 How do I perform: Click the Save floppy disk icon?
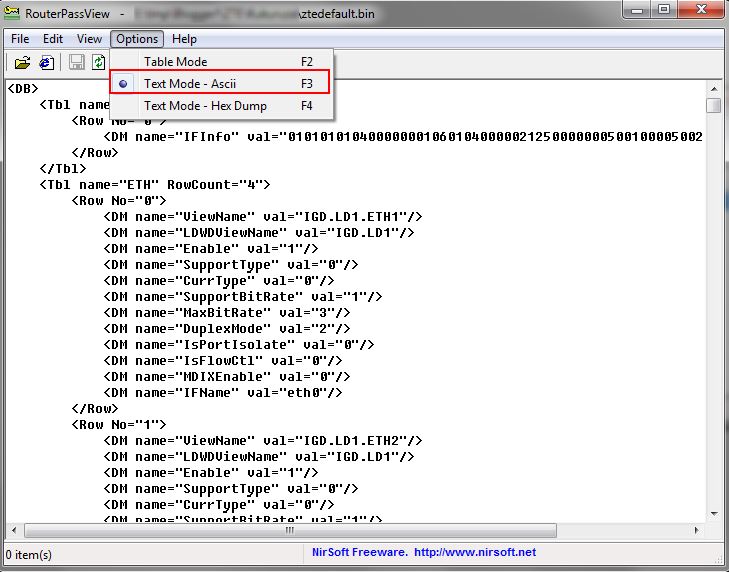[77, 62]
